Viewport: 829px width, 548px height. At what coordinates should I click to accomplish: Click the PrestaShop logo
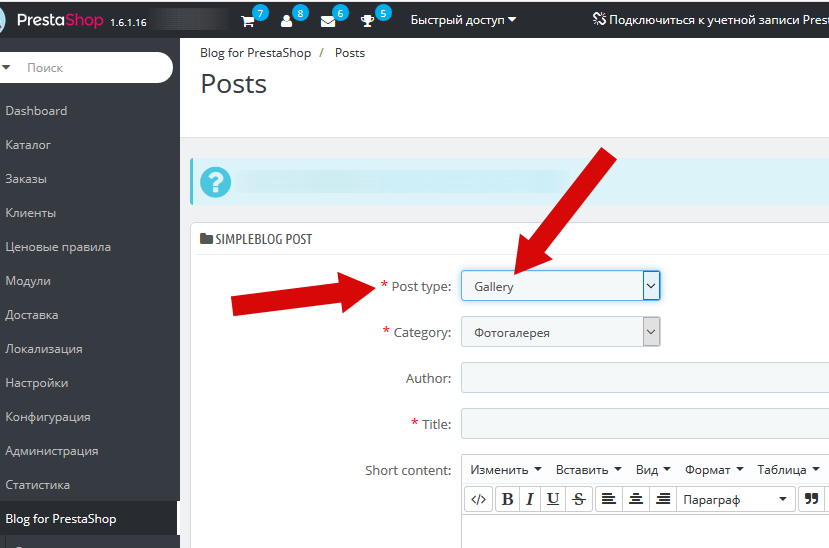point(60,20)
